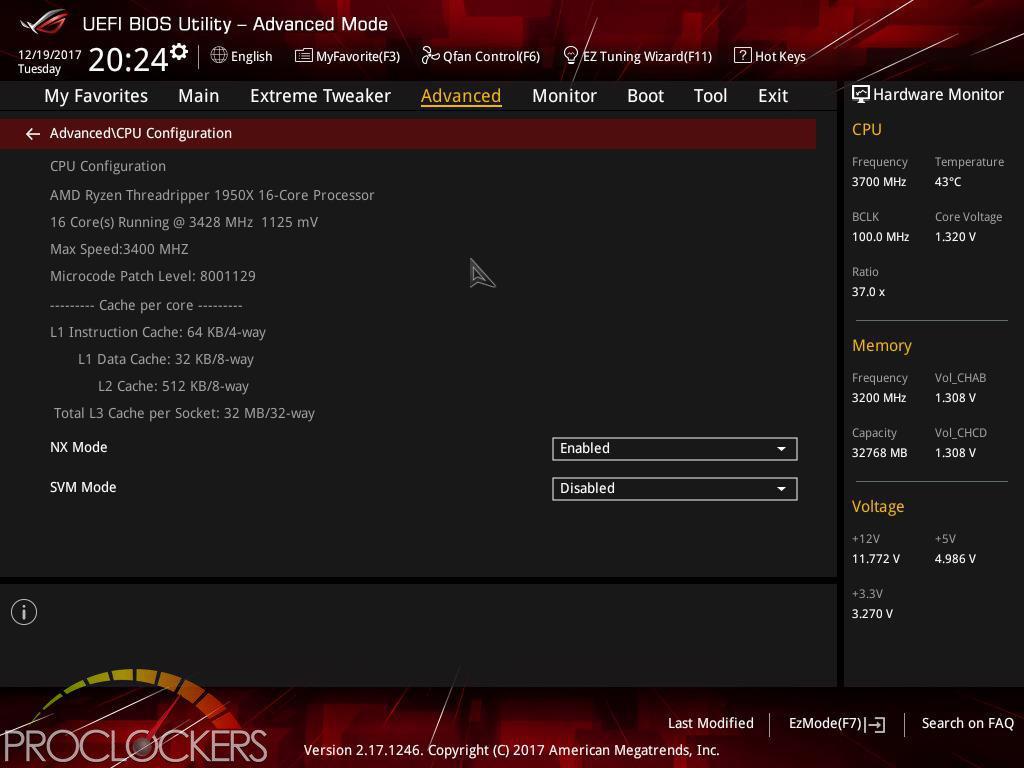Click the Core Voltage value 1.320 V
The height and width of the screenshot is (768, 1024).
pos(955,237)
